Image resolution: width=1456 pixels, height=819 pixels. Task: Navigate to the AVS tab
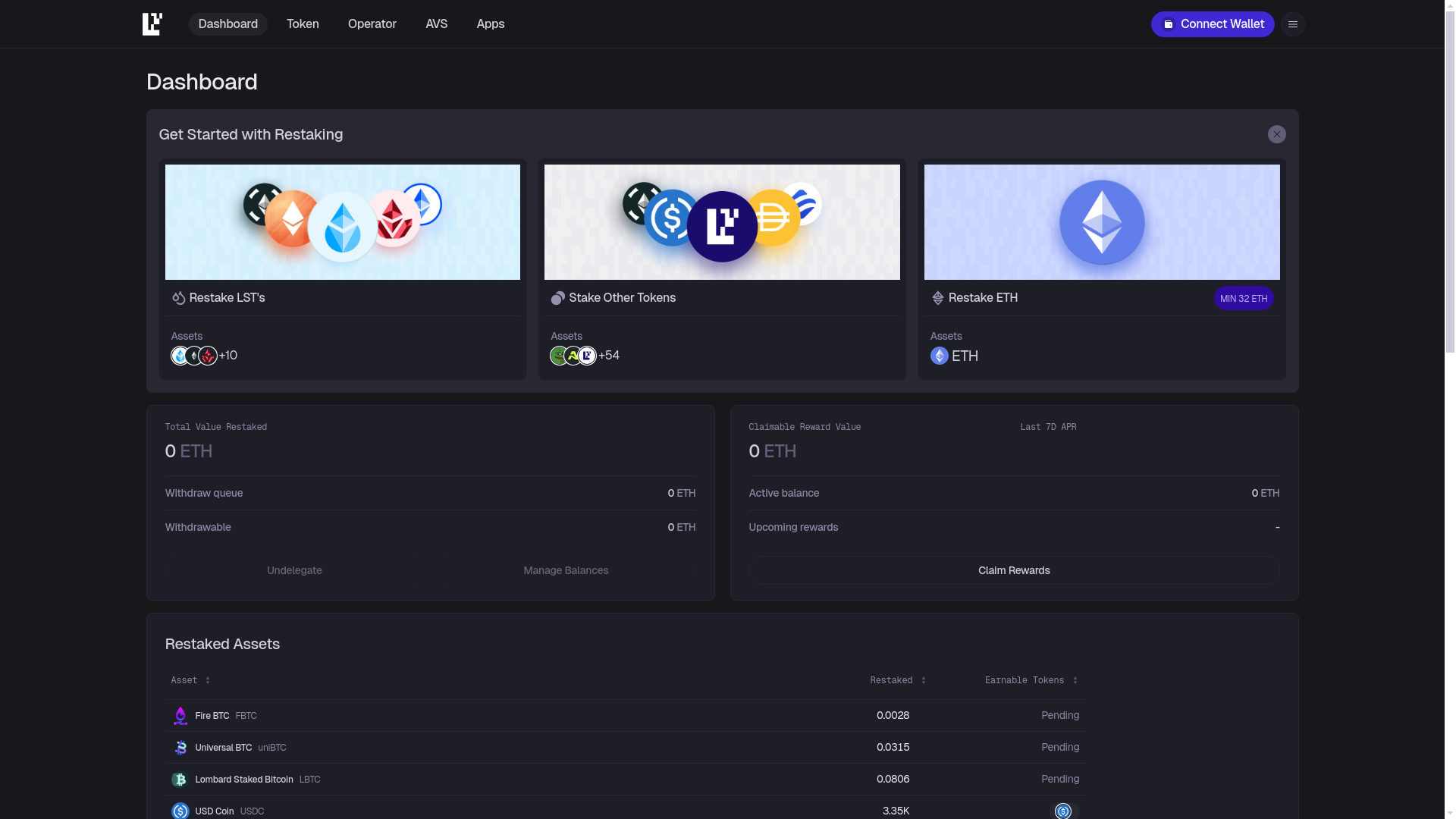(x=437, y=24)
